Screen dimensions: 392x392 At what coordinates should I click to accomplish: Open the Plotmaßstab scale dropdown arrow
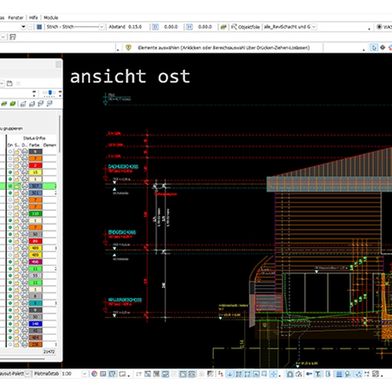[84, 374]
